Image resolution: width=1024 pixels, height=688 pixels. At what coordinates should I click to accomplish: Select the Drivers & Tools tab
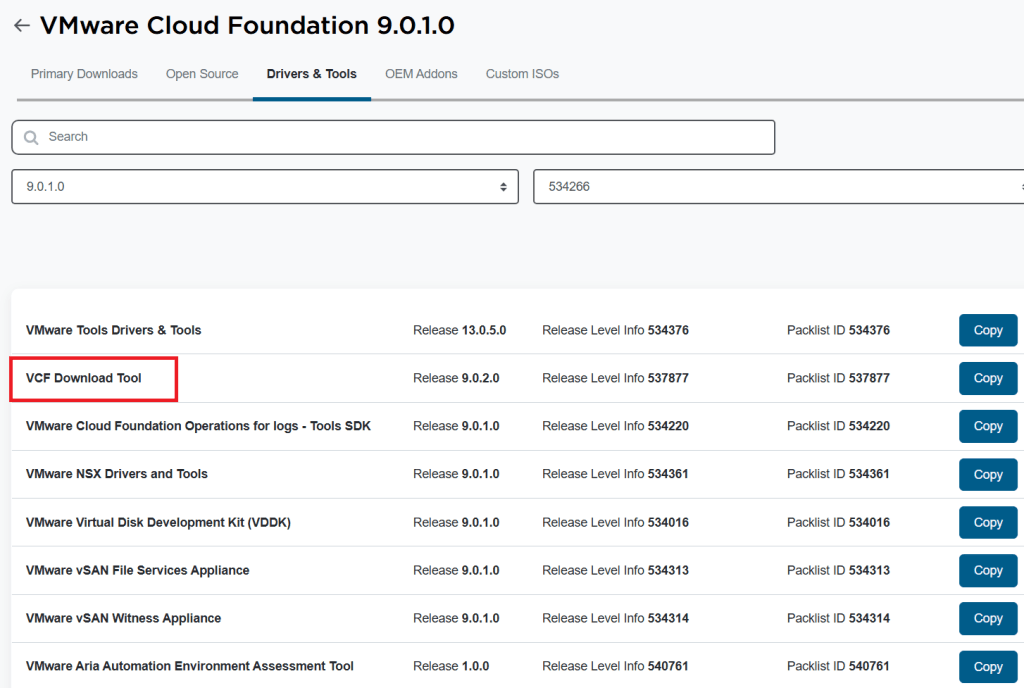tap(311, 74)
